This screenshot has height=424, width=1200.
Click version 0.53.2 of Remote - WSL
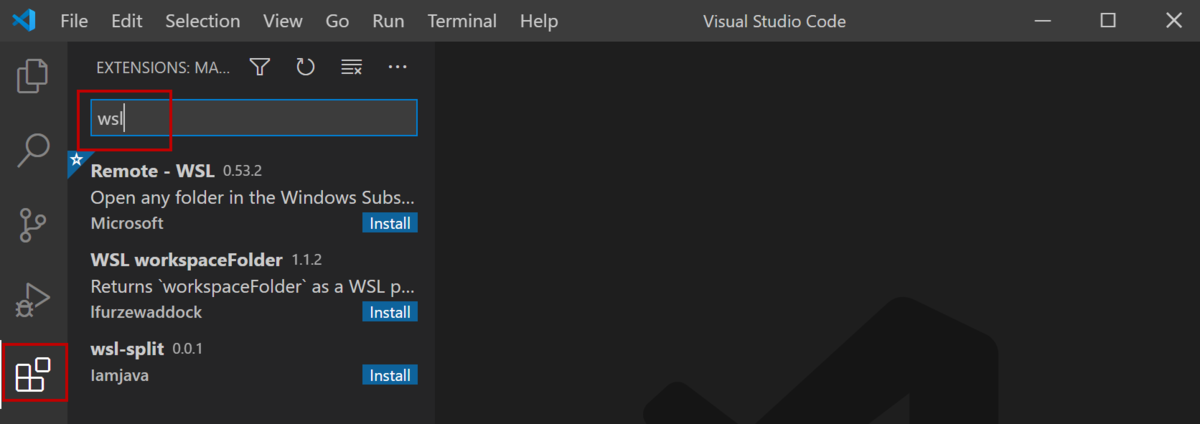point(242,172)
